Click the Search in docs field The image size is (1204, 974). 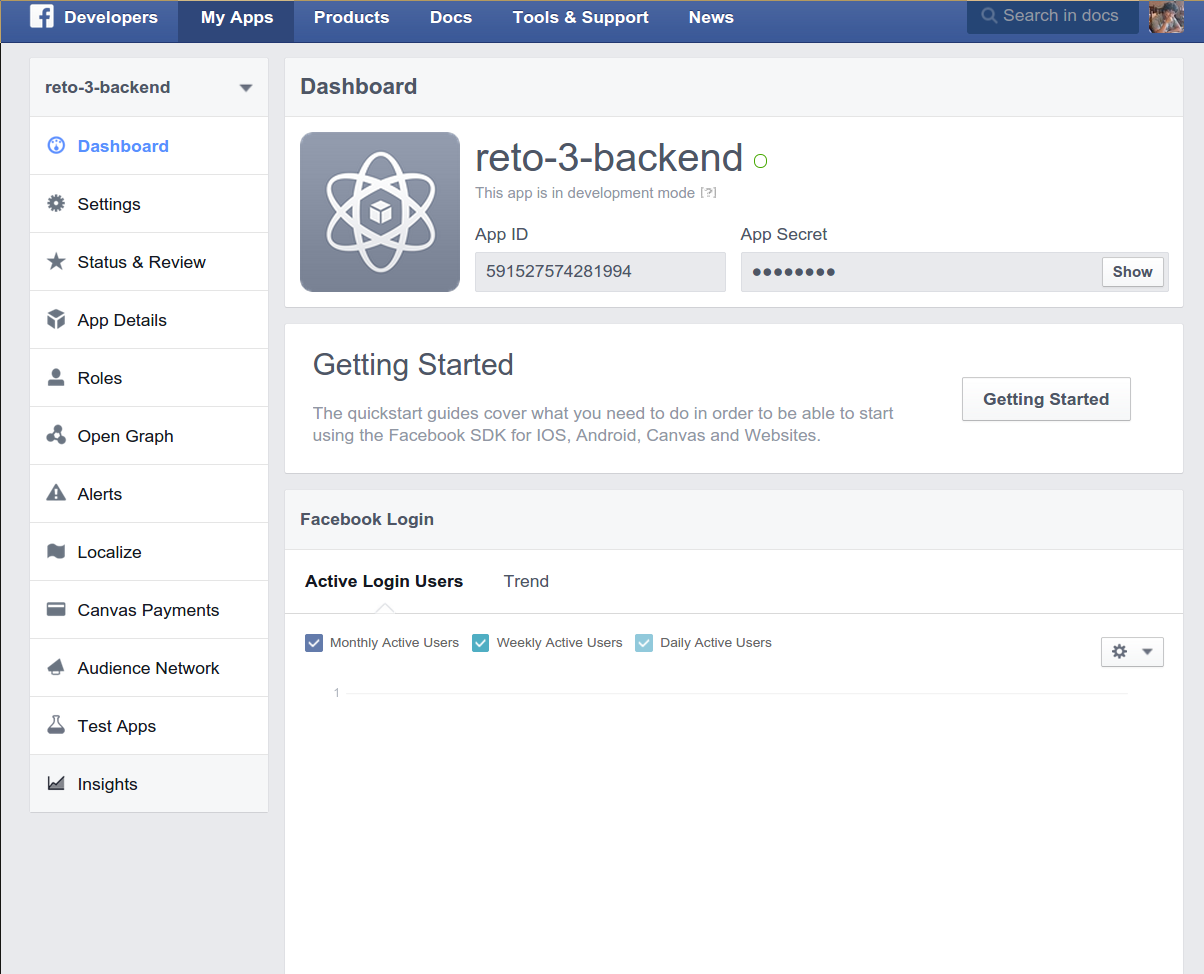[1053, 16]
